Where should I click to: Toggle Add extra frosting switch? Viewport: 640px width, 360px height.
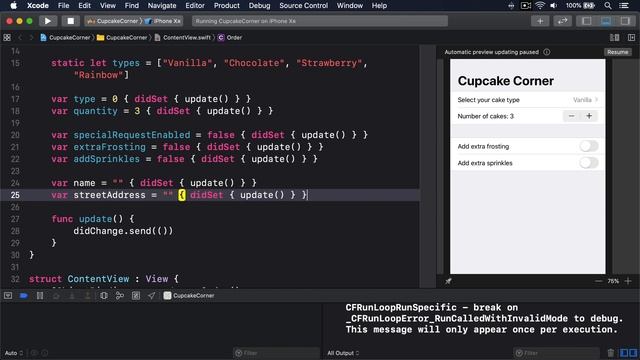coord(589,146)
